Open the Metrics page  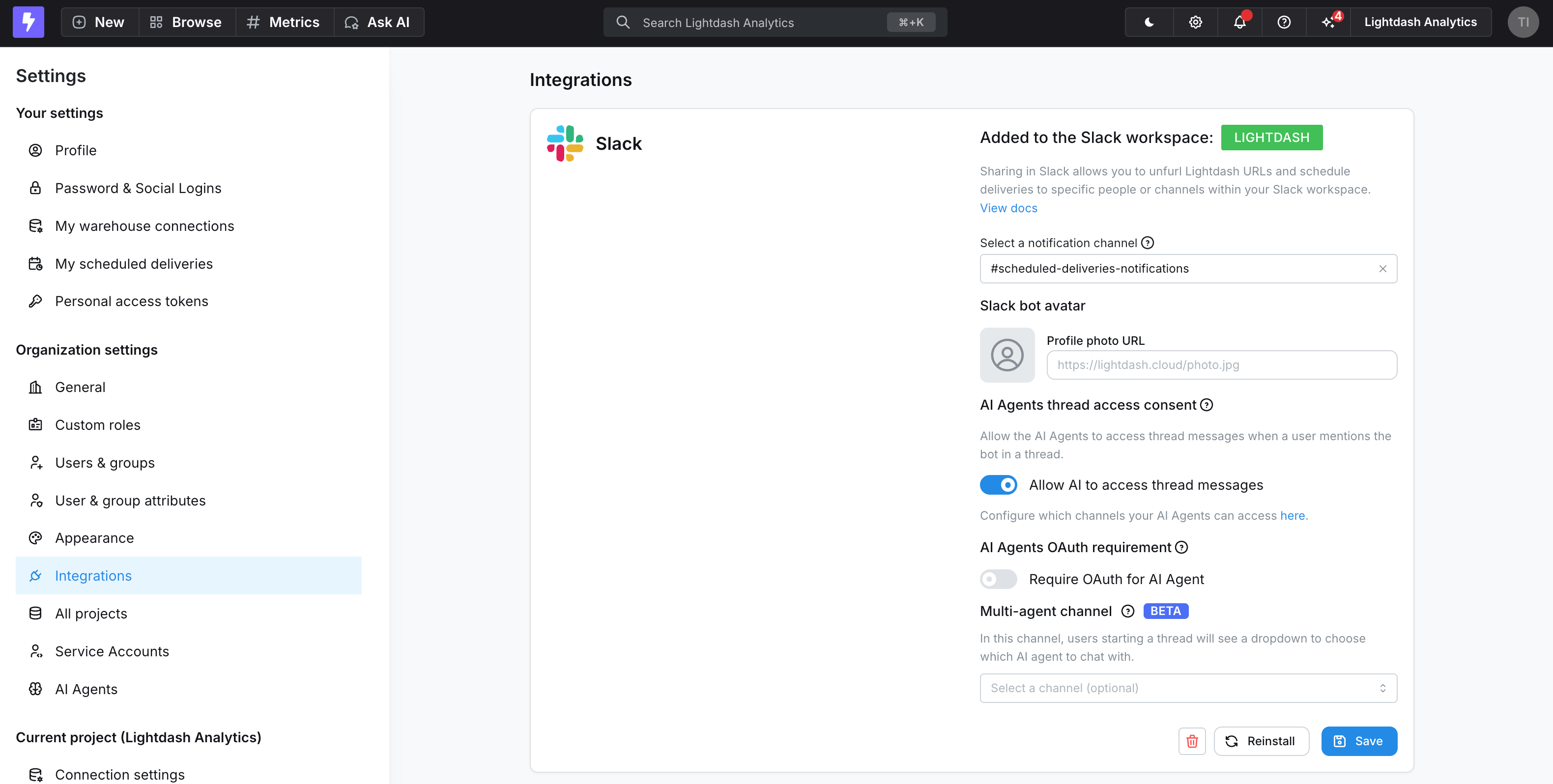point(284,22)
